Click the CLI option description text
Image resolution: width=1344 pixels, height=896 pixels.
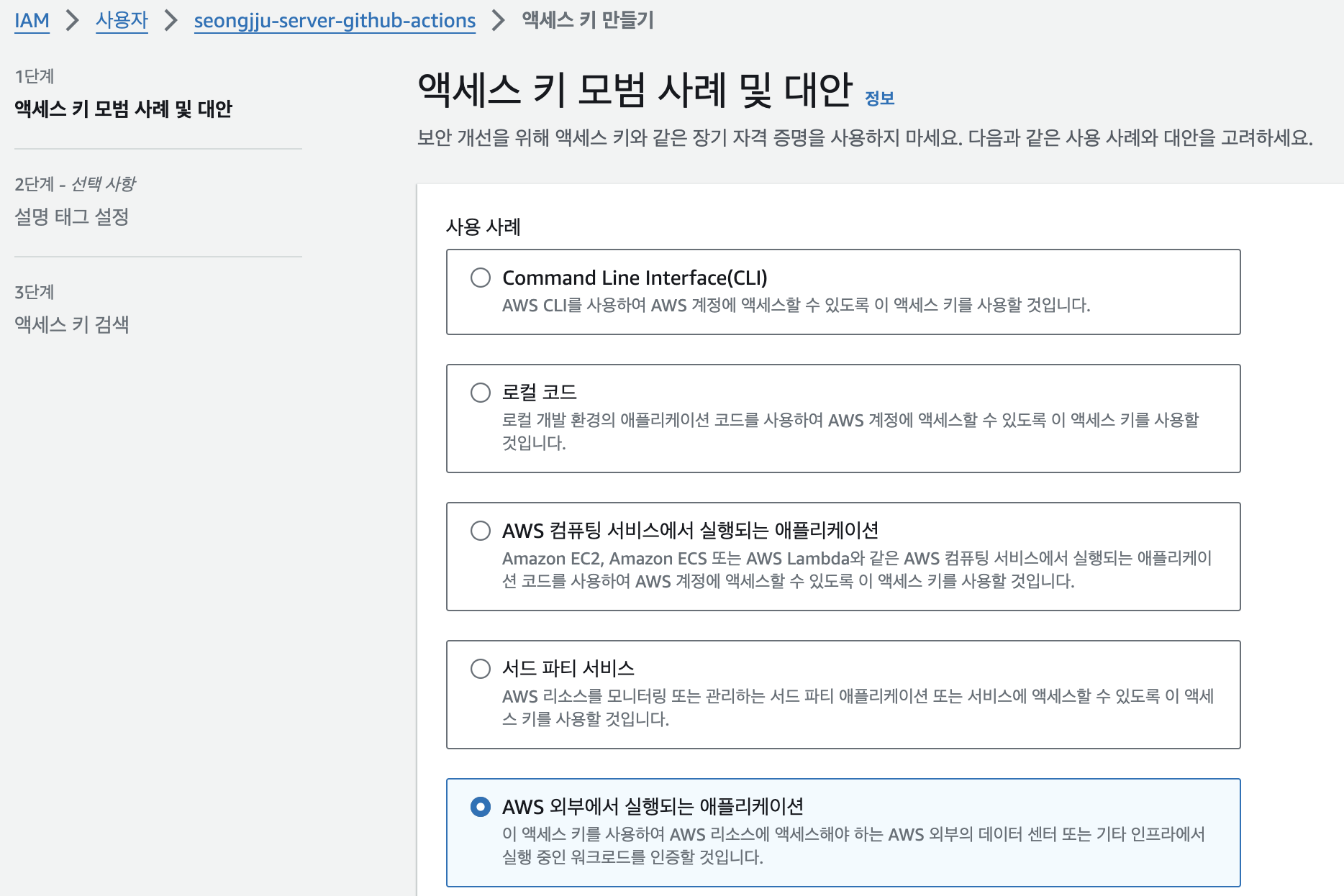[x=796, y=305]
